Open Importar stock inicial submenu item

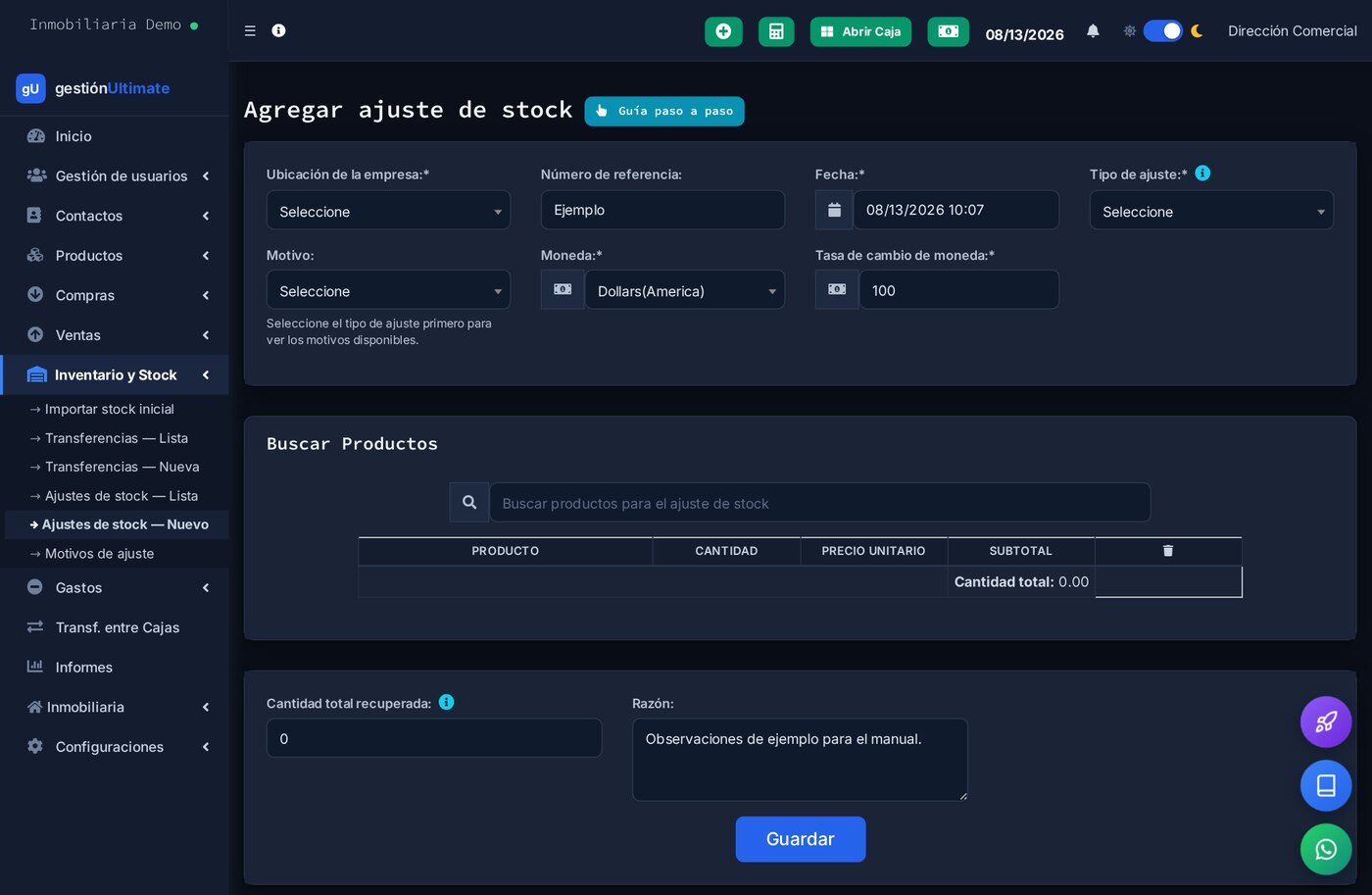(x=110, y=409)
